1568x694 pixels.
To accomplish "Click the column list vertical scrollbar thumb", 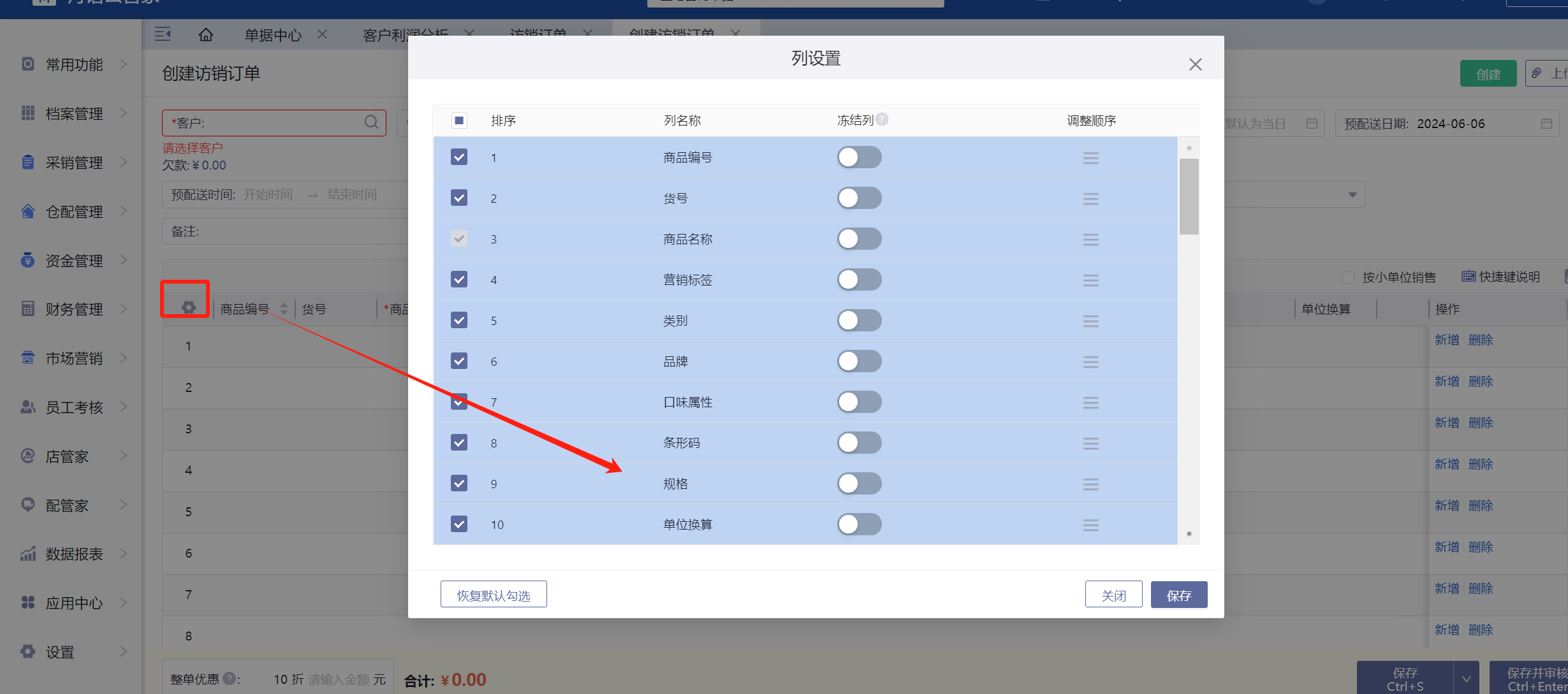I will pyautogui.click(x=1189, y=196).
